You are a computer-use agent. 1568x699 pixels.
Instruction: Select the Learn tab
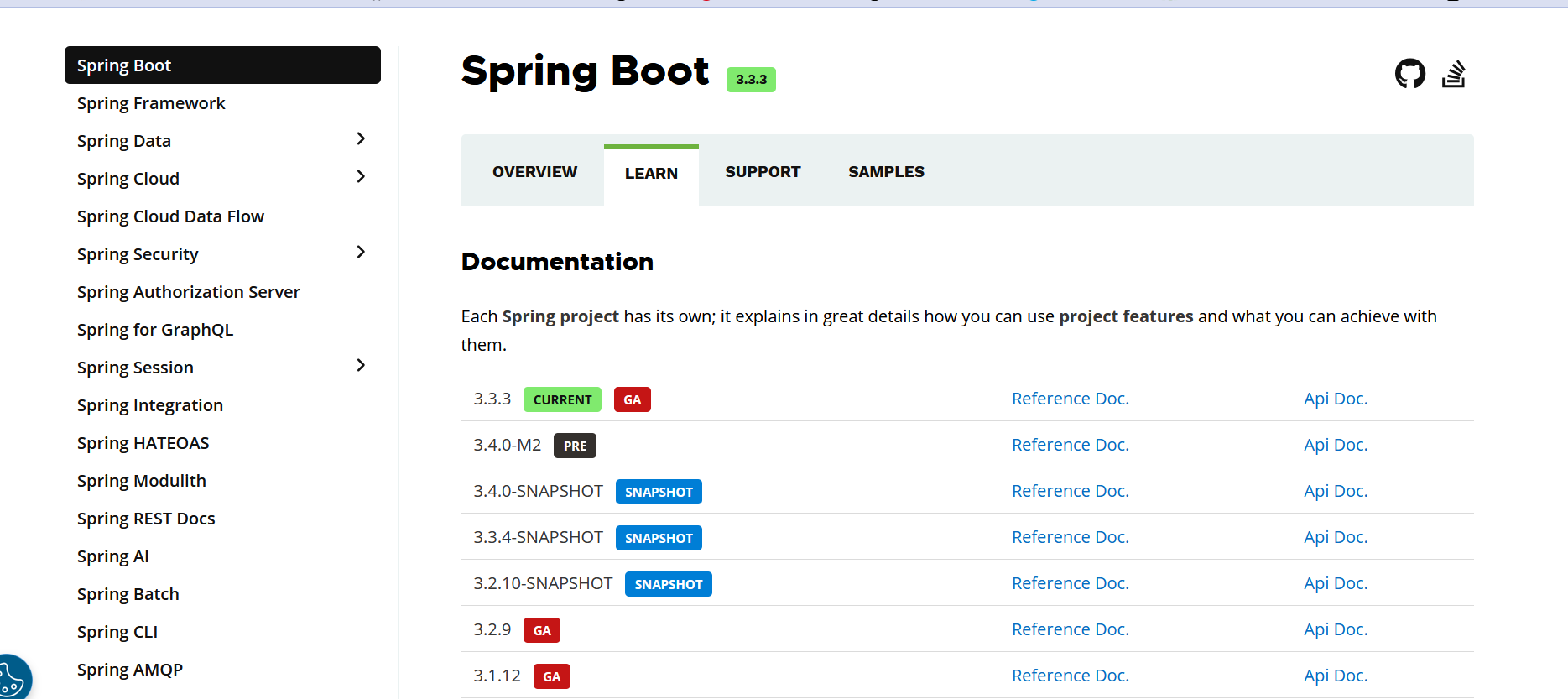(651, 174)
